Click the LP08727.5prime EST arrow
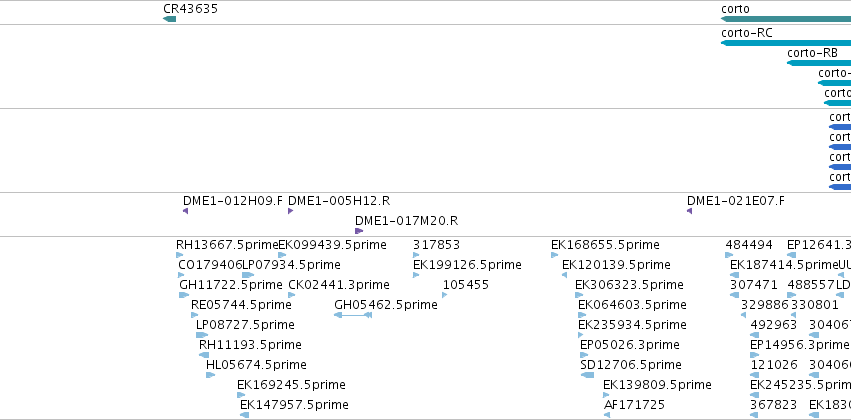Viewport: 851px width, 420px height. [202, 335]
